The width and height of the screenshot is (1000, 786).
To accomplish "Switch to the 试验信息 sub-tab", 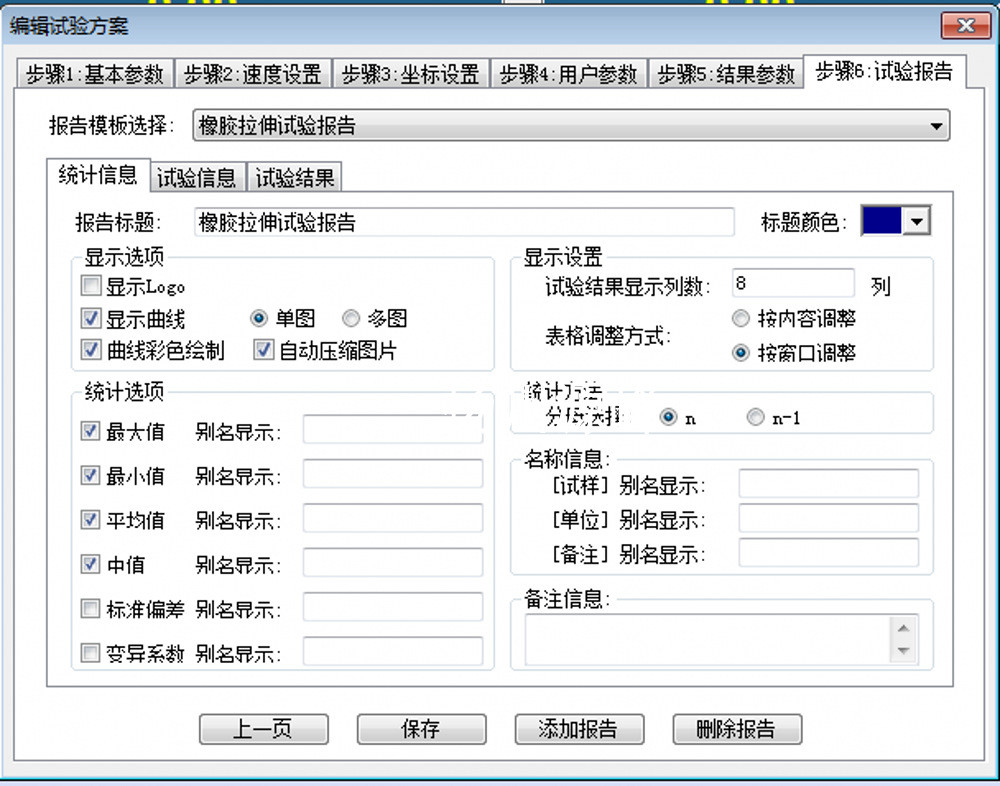I will pos(197,178).
